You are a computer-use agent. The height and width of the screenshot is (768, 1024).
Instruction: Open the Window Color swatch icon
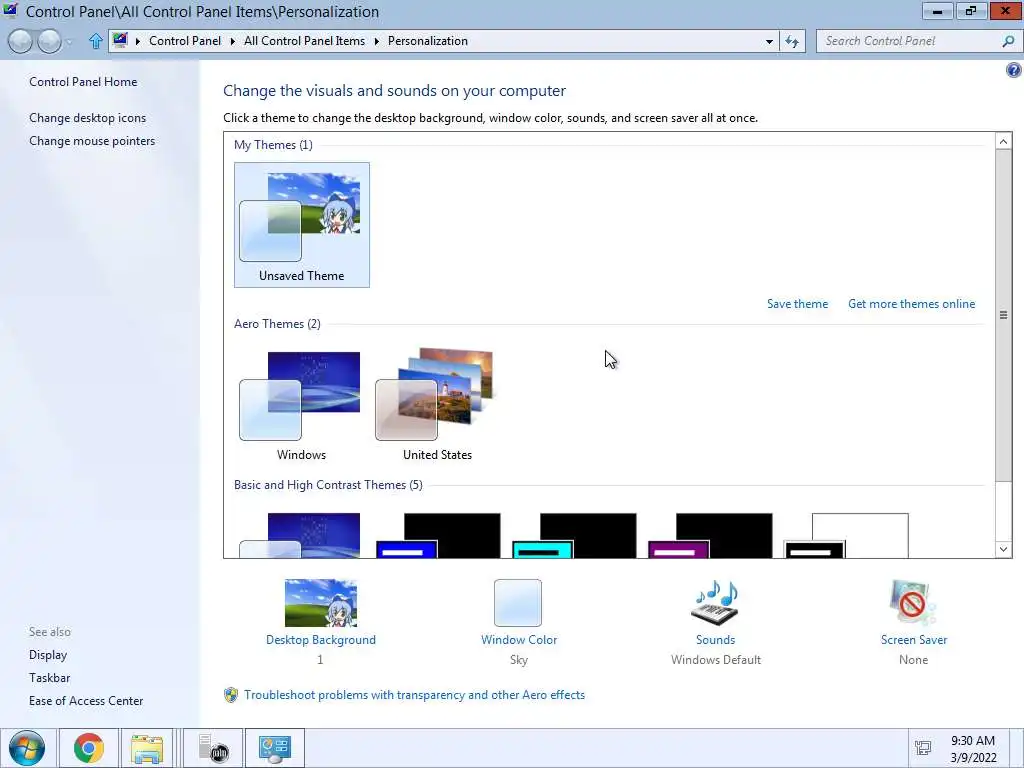click(x=518, y=603)
